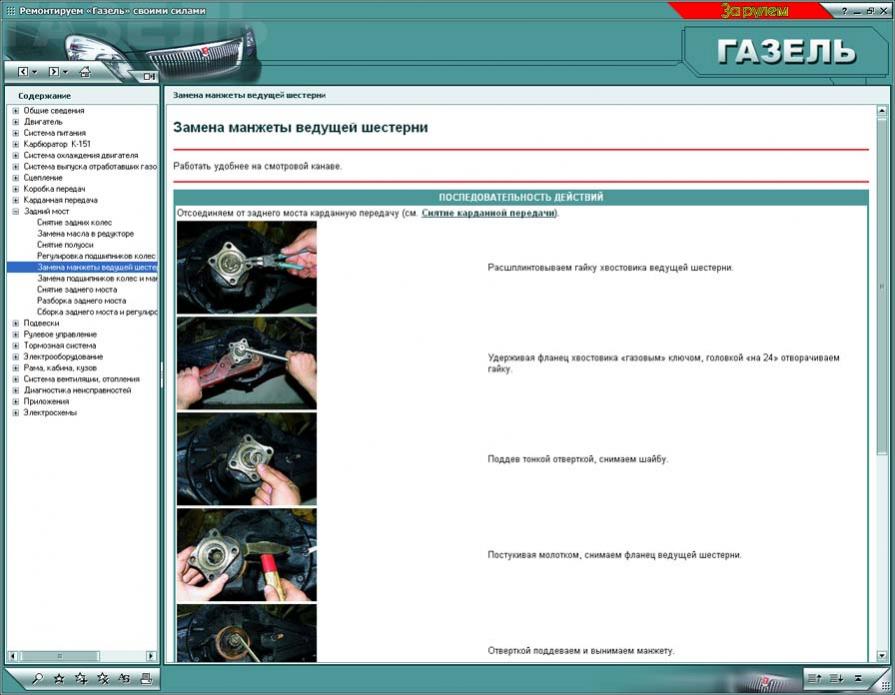Image resolution: width=895 pixels, height=695 pixels.
Task: Expand the Система охлаждения двигателя section
Action: [x=16, y=155]
